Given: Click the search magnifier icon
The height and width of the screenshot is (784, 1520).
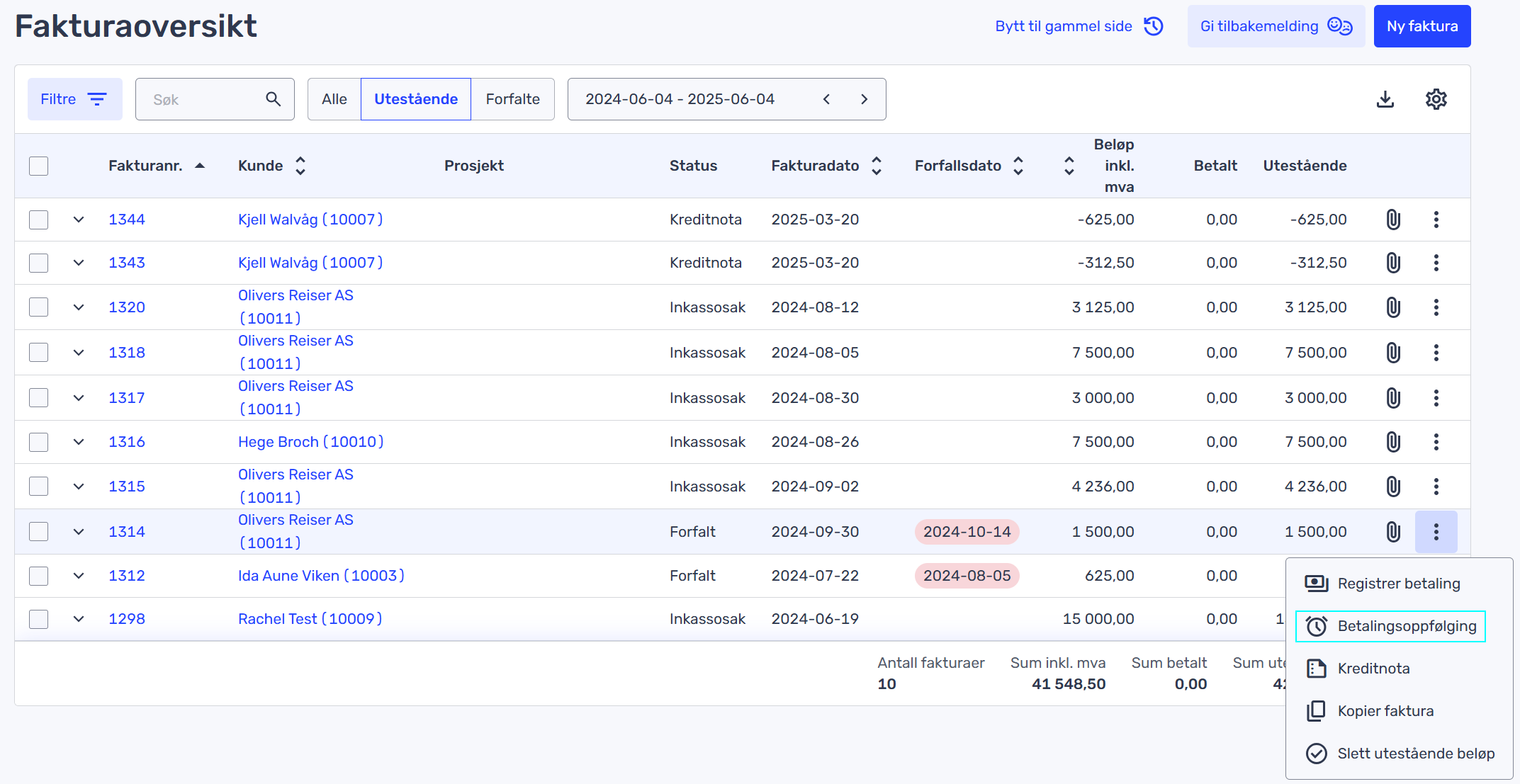Looking at the screenshot, I should [x=273, y=99].
